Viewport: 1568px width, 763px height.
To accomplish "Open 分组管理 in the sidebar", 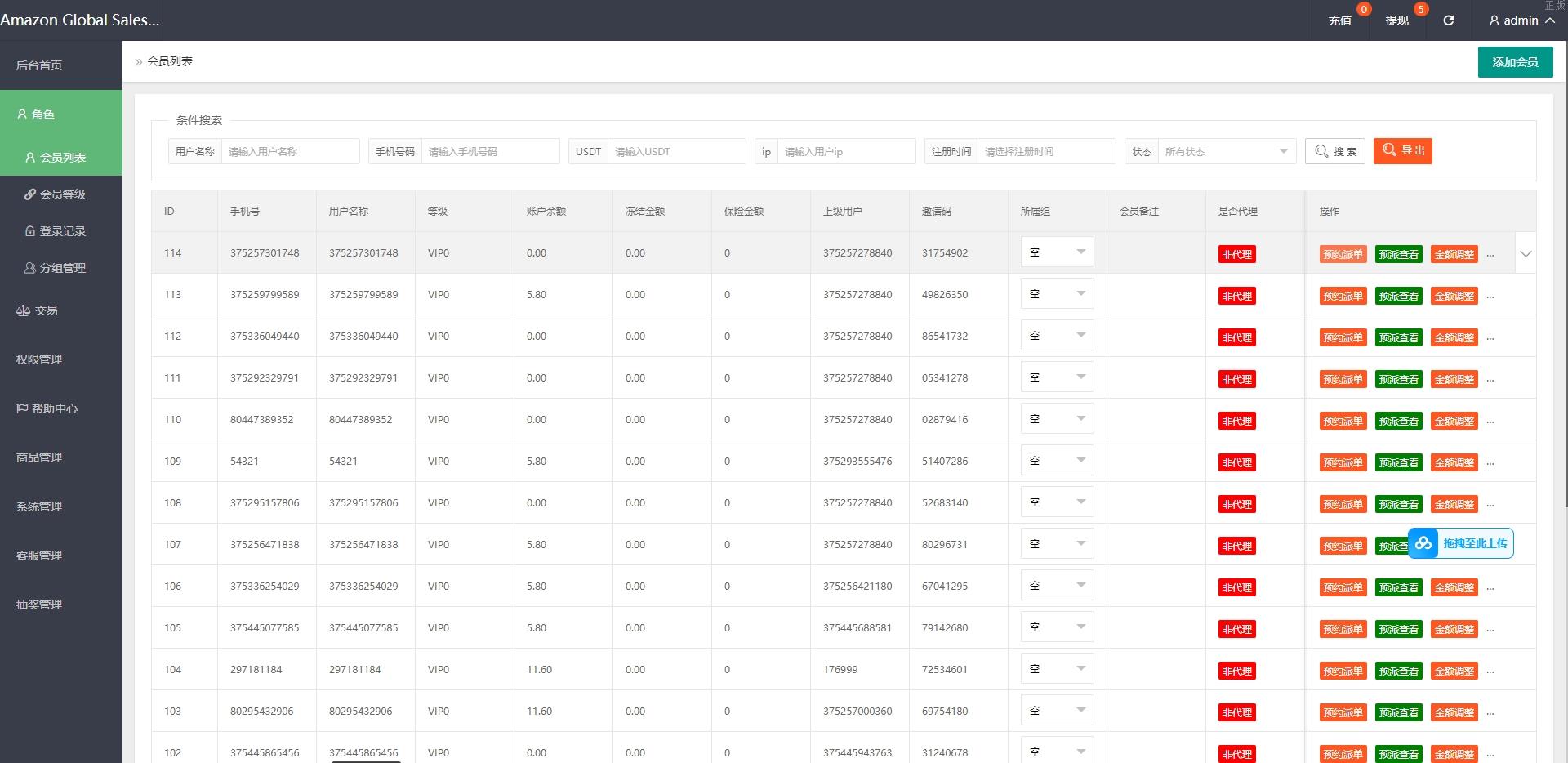I will pyautogui.click(x=62, y=268).
